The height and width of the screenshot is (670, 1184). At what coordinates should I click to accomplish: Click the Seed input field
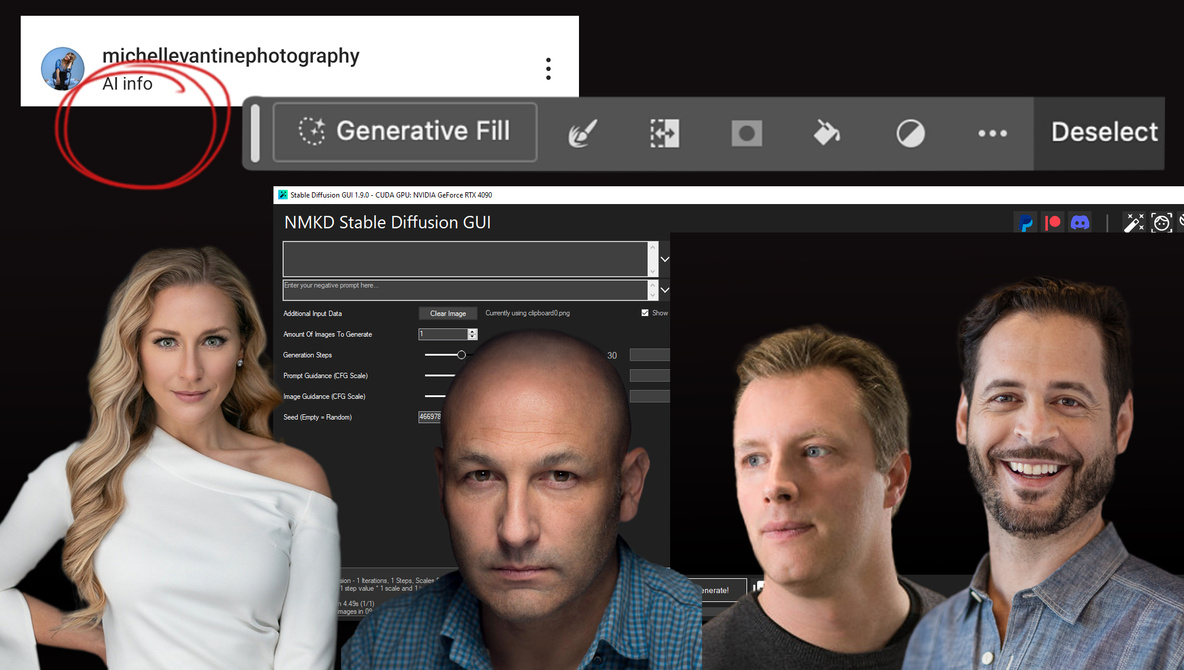pyautogui.click(x=430, y=417)
